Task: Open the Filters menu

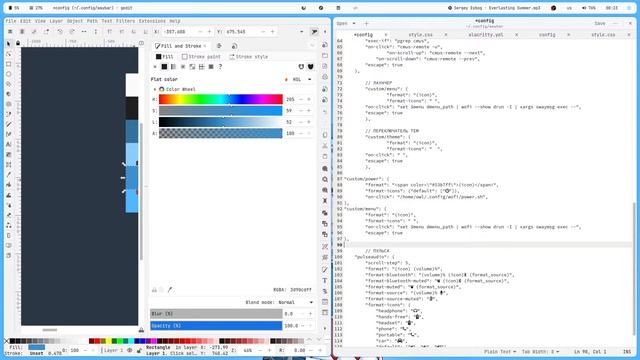Action: point(125,21)
